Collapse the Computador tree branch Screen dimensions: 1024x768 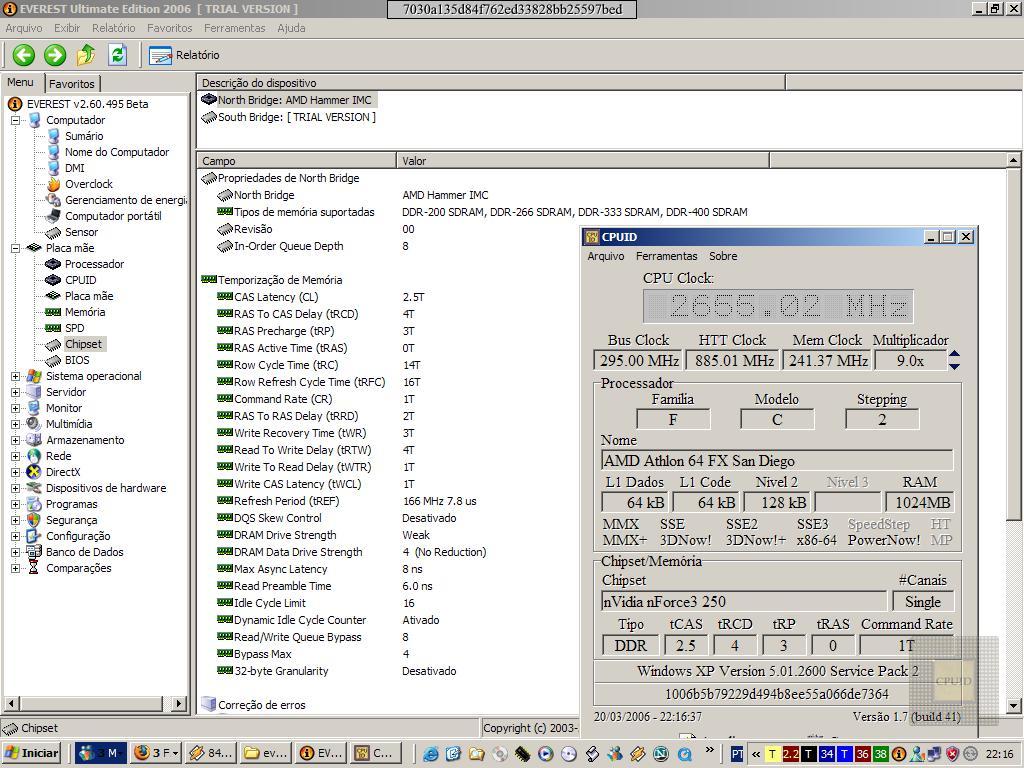click(x=16, y=120)
